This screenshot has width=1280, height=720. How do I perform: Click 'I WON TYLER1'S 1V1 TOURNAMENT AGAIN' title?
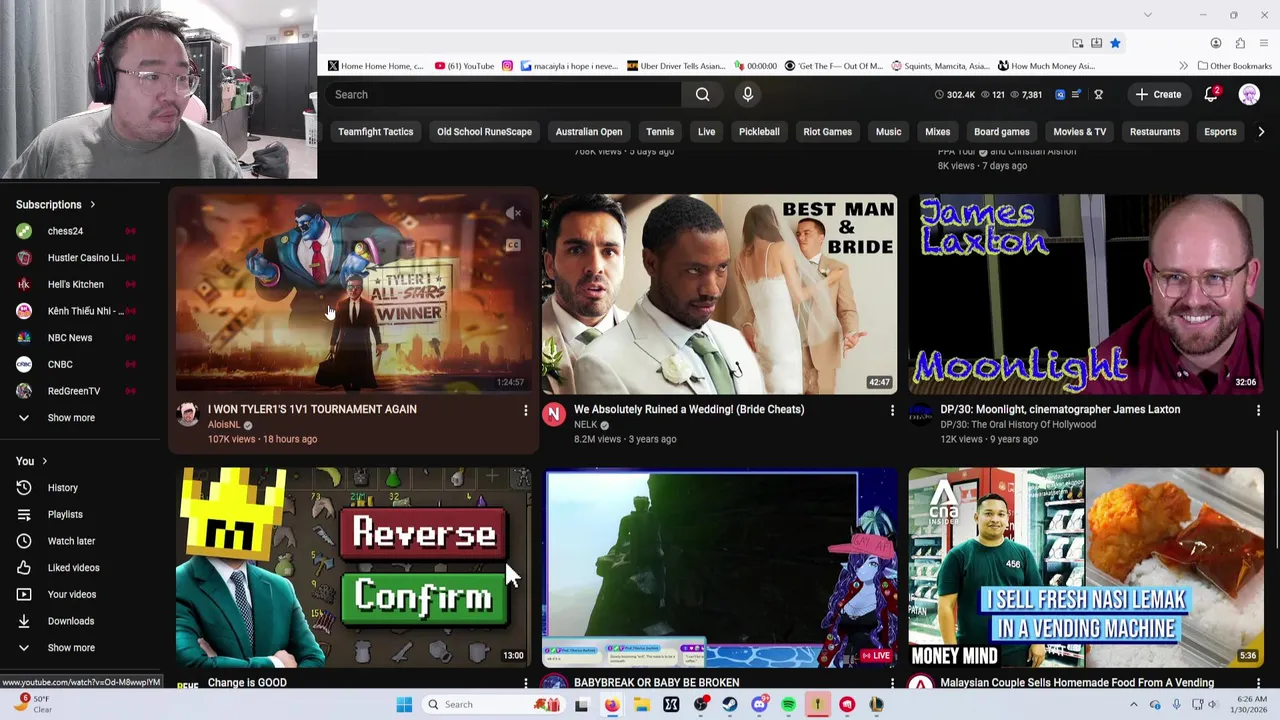[x=312, y=409]
